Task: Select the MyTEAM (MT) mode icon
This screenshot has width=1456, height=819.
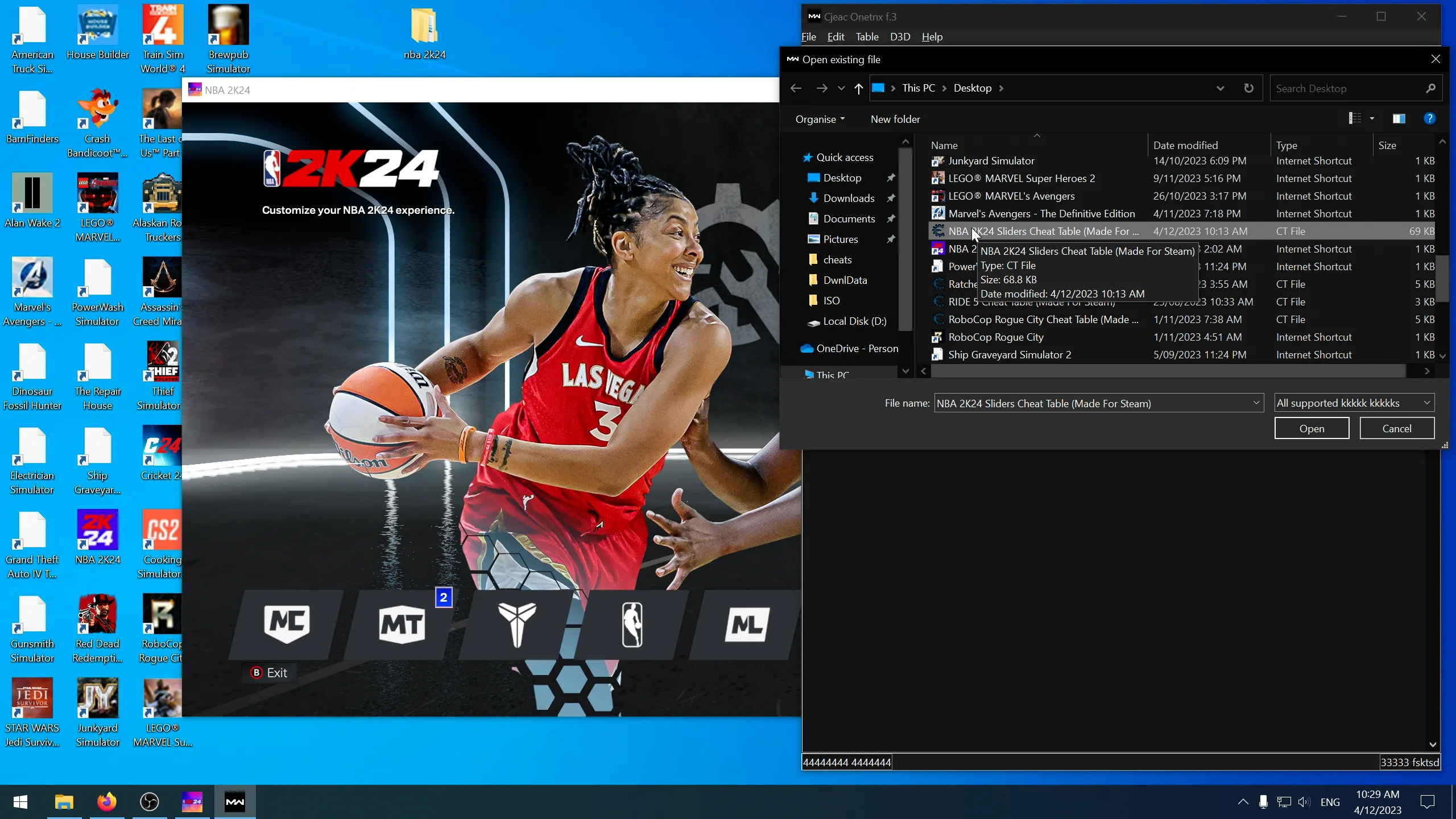Action: click(402, 624)
